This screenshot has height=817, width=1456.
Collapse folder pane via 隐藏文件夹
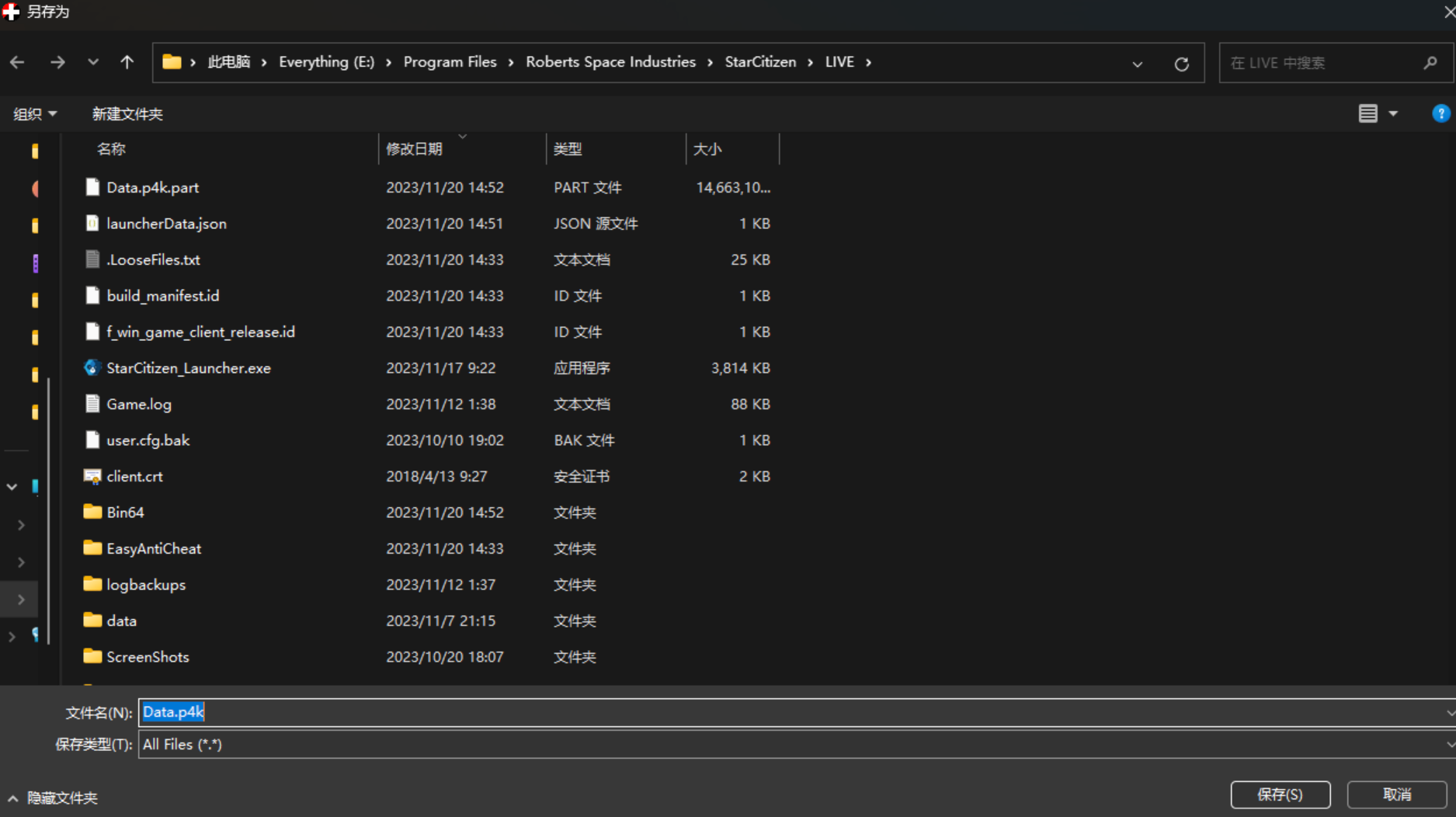[53, 798]
